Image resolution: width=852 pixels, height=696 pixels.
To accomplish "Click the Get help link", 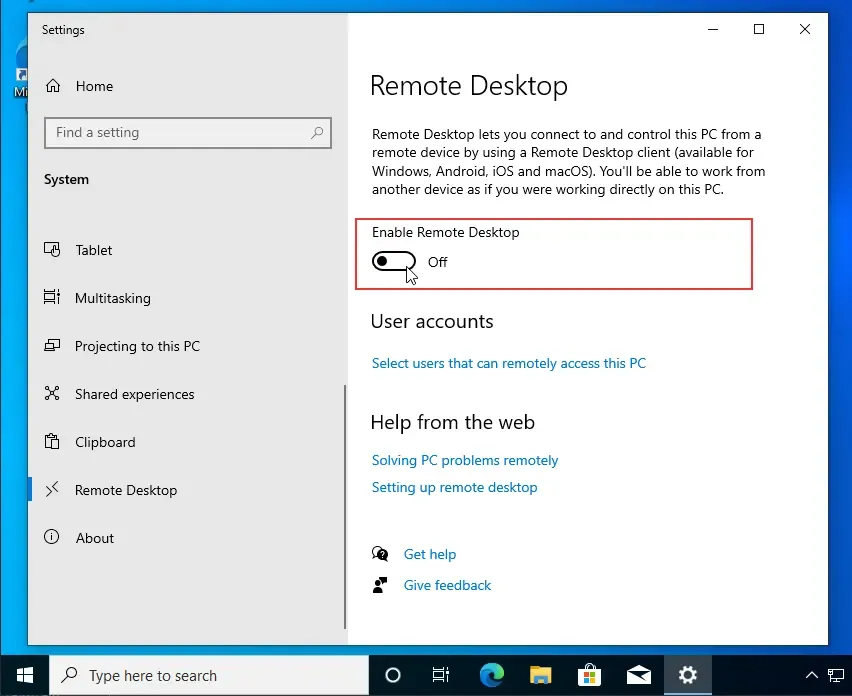I will click(x=430, y=554).
